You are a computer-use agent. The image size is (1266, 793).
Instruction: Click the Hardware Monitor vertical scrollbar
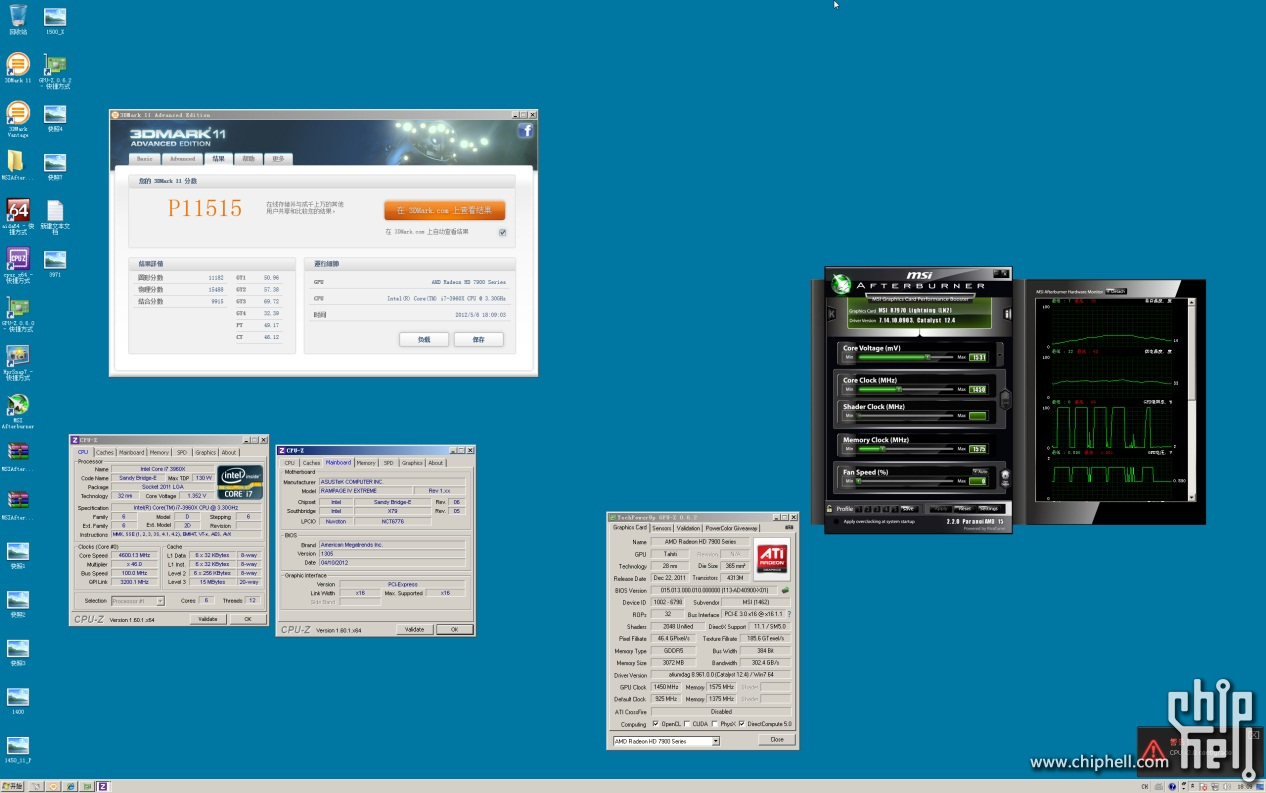[1192, 398]
